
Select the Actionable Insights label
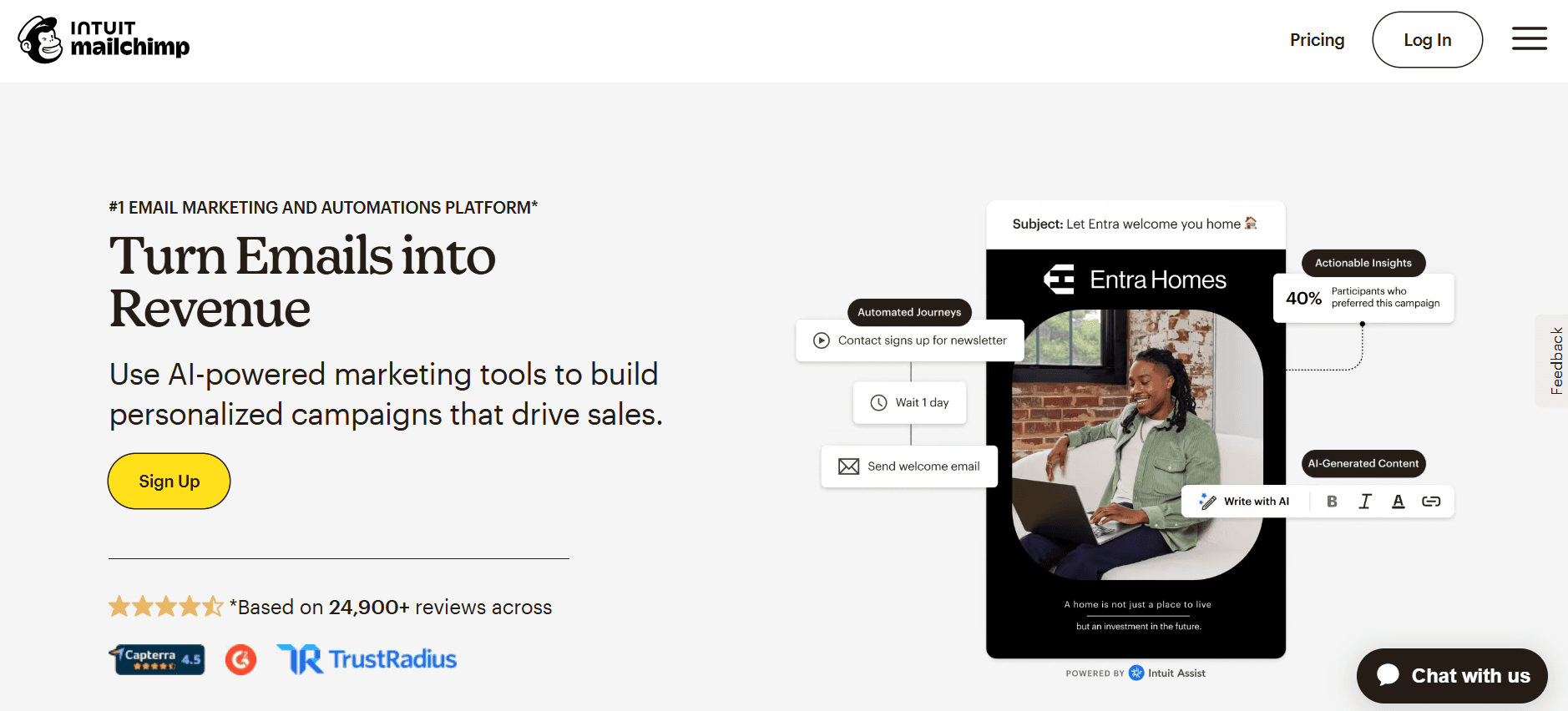pyautogui.click(x=1363, y=263)
